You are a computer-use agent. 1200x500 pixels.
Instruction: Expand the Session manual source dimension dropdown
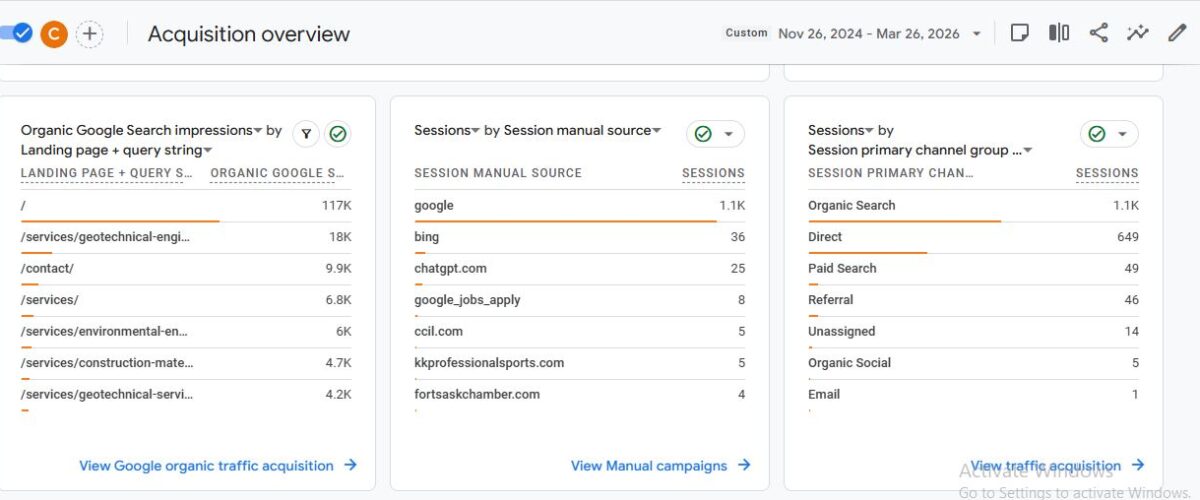[657, 131]
